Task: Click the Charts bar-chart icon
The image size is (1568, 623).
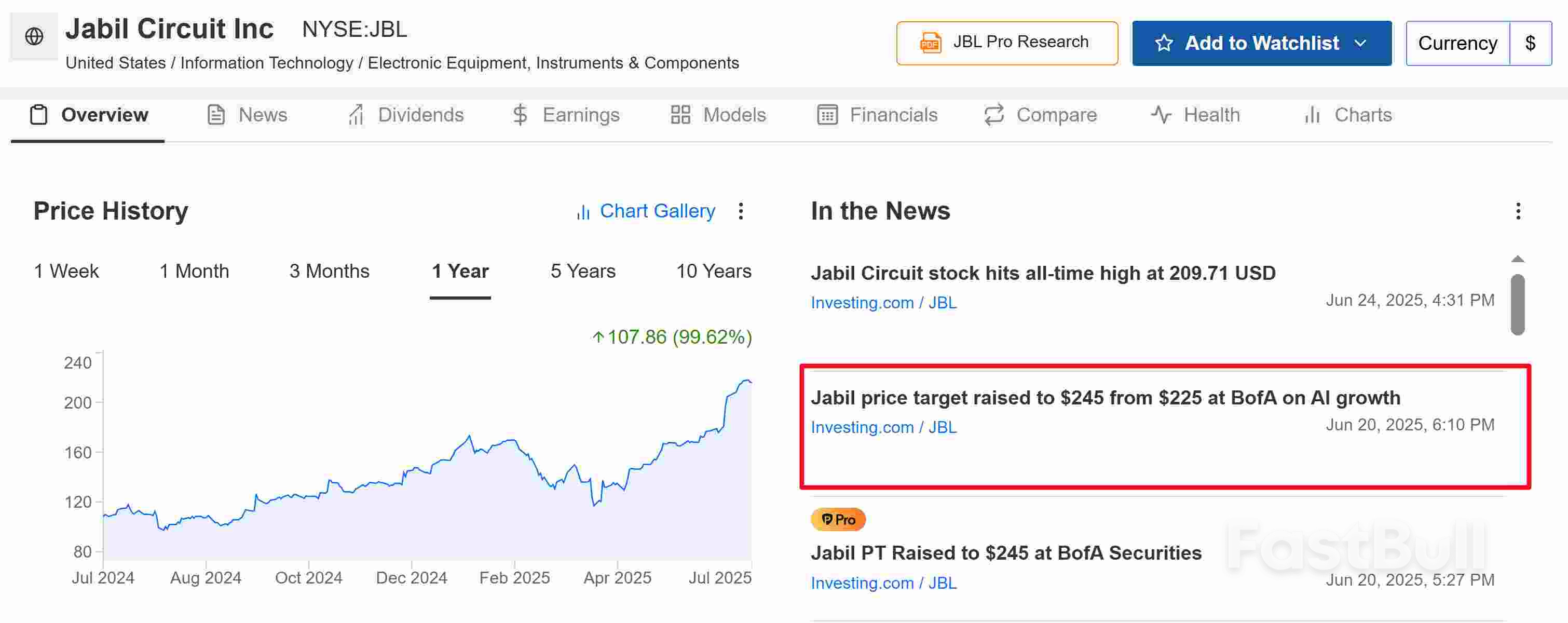Action: coord(1311,115)
